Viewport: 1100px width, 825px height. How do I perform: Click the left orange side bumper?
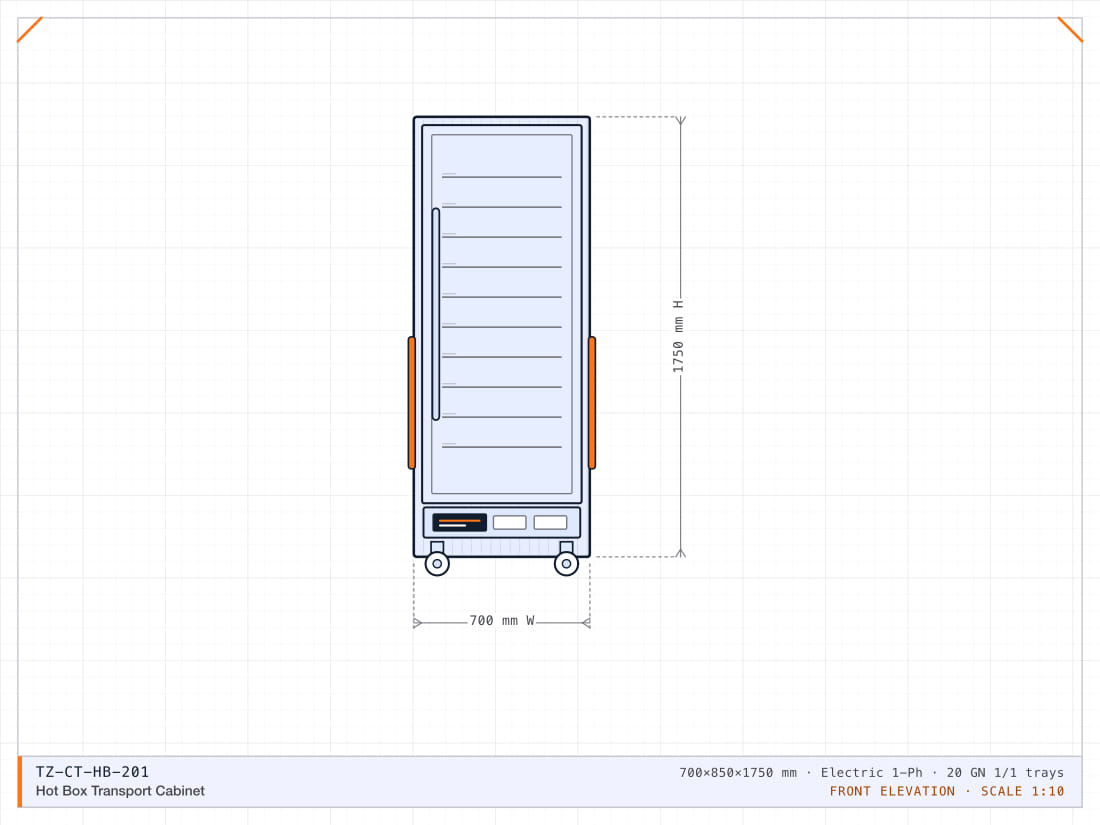(x=412, y=403)
